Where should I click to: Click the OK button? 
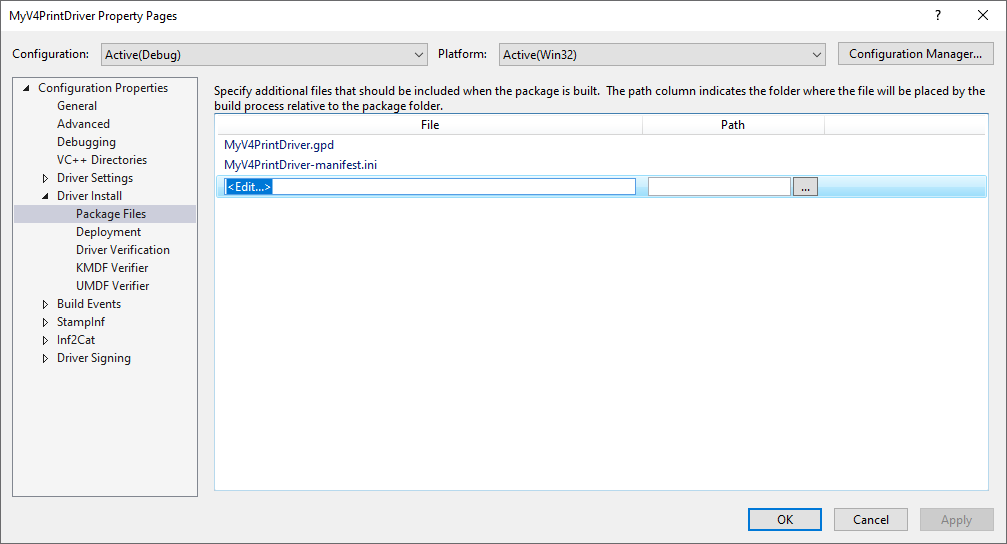[x=785, y=520]
